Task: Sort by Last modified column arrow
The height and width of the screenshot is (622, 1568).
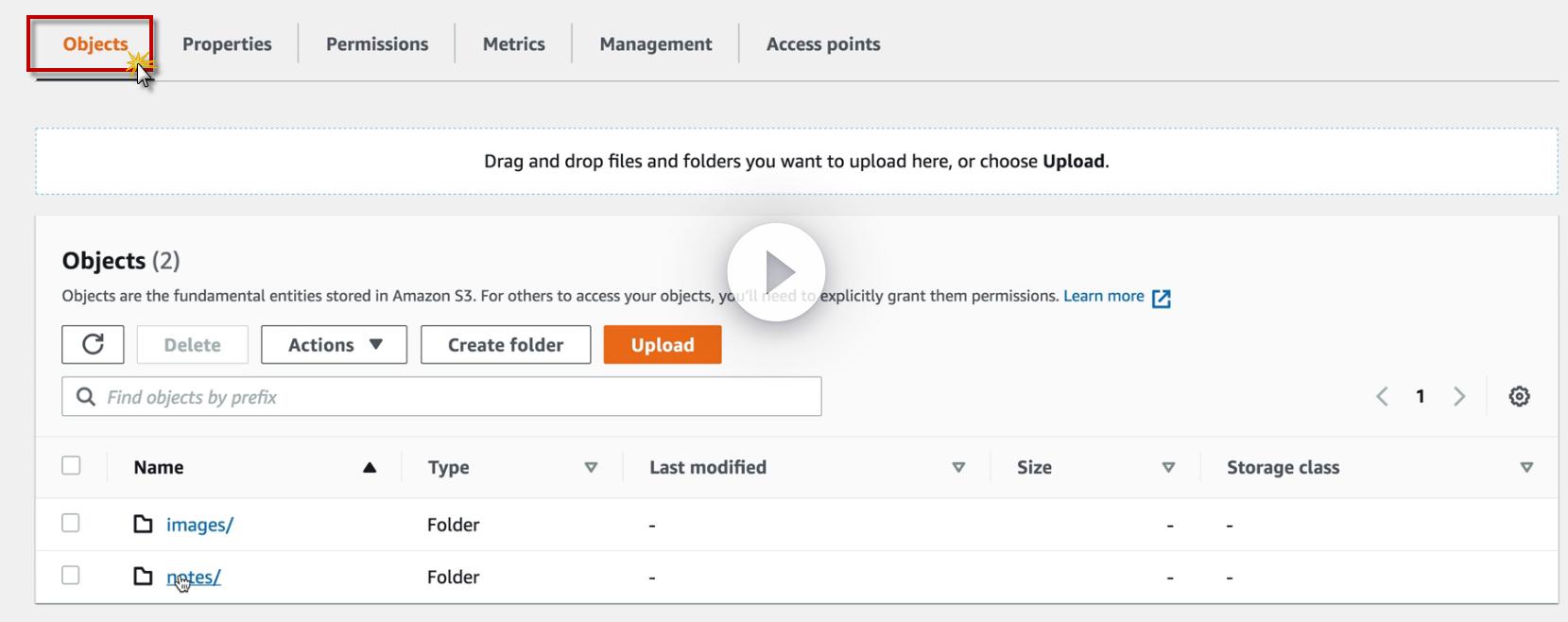Action: click(x=958, y=467)
